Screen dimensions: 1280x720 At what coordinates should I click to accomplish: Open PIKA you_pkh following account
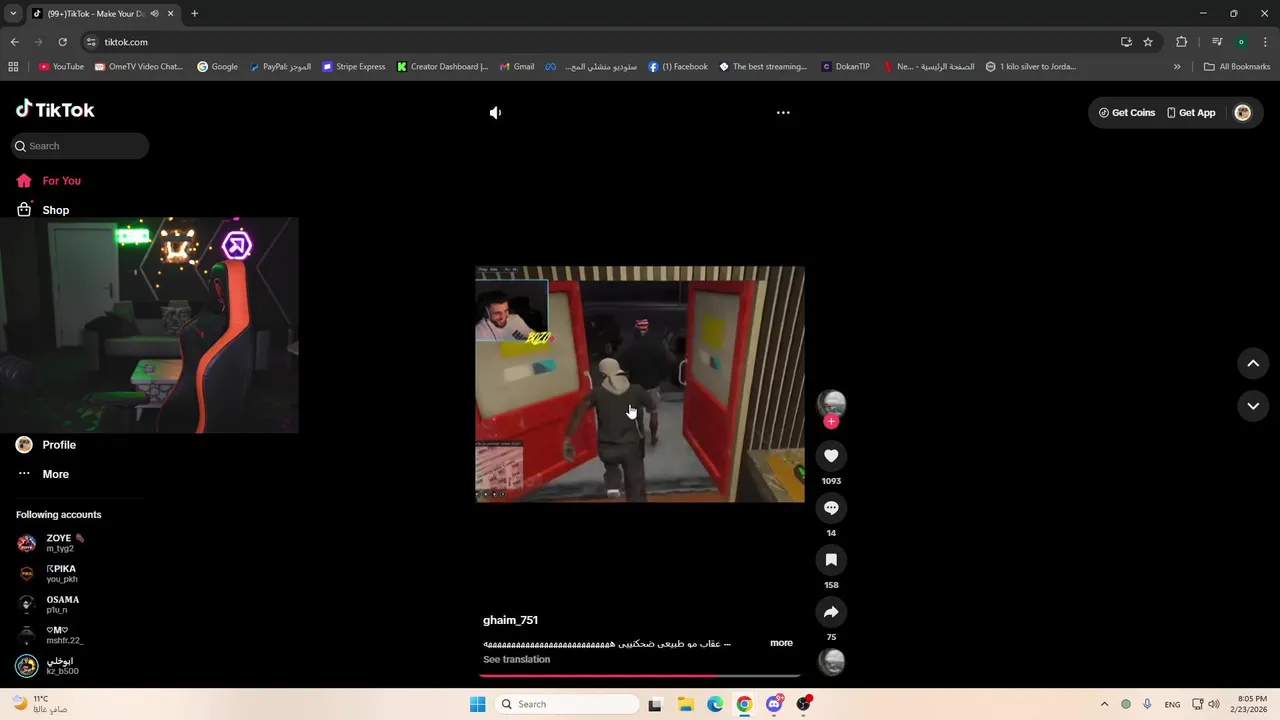[61, 574]
